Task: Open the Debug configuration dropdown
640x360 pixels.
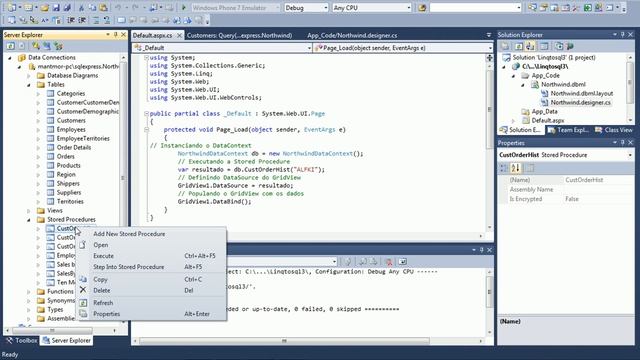Action: (325, 8)
